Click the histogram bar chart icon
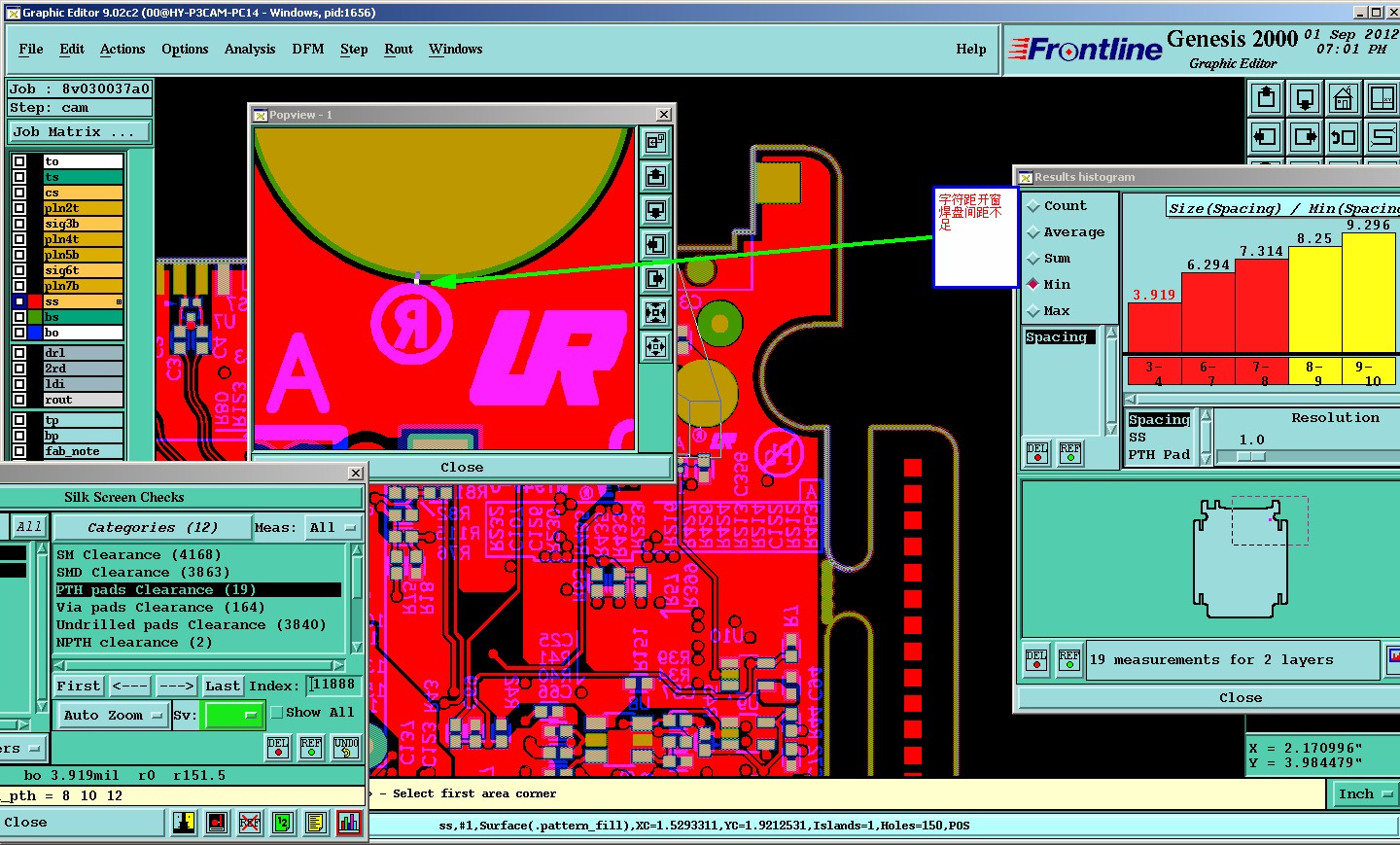 (349, 823)
